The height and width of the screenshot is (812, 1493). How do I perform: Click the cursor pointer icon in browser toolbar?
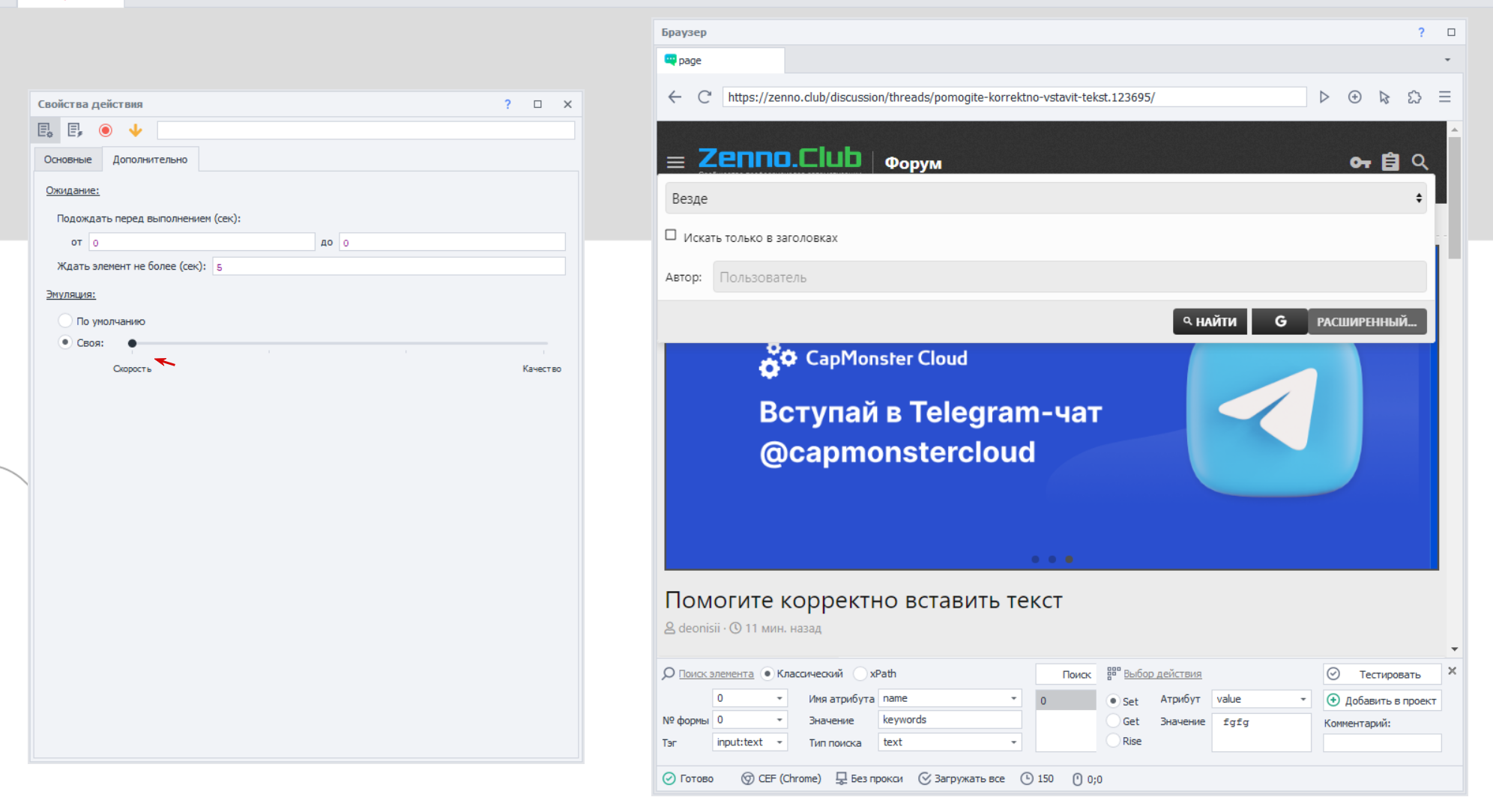point(1384,97)
